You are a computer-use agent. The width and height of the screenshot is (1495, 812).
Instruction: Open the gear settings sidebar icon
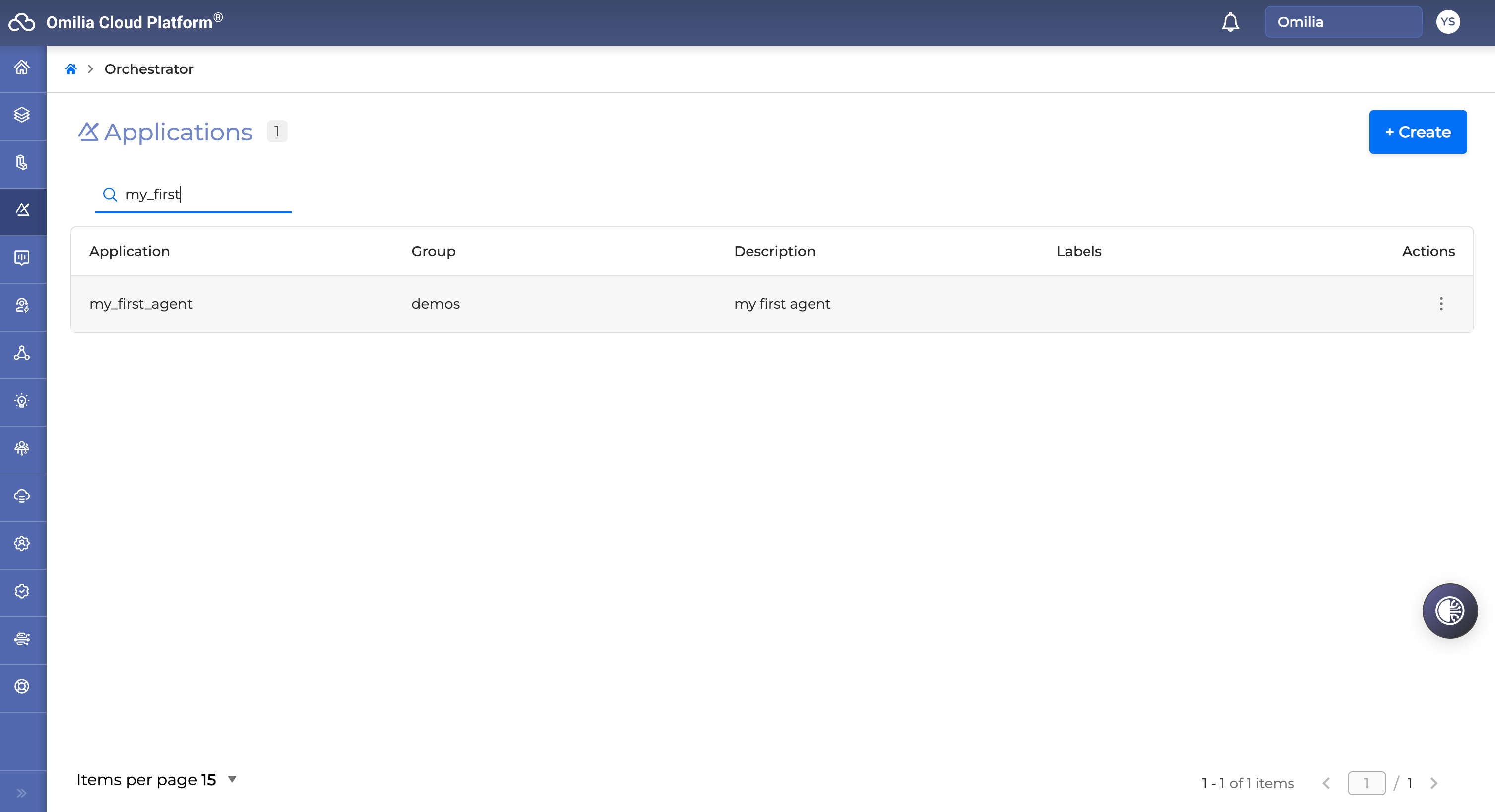(22, 543)
